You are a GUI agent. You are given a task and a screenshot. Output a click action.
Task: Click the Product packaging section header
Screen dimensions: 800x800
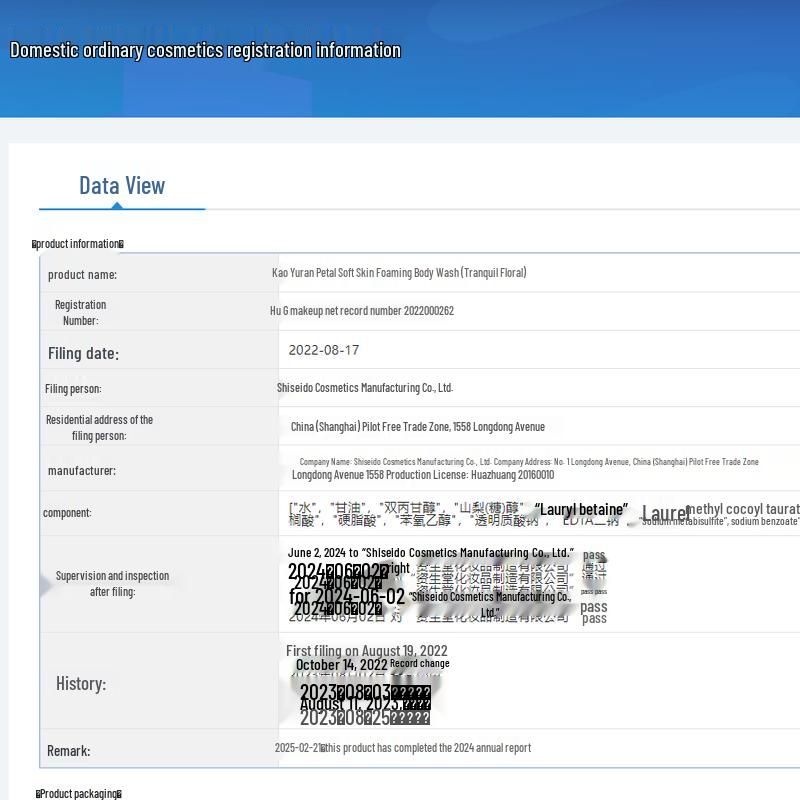click(78, 794)
